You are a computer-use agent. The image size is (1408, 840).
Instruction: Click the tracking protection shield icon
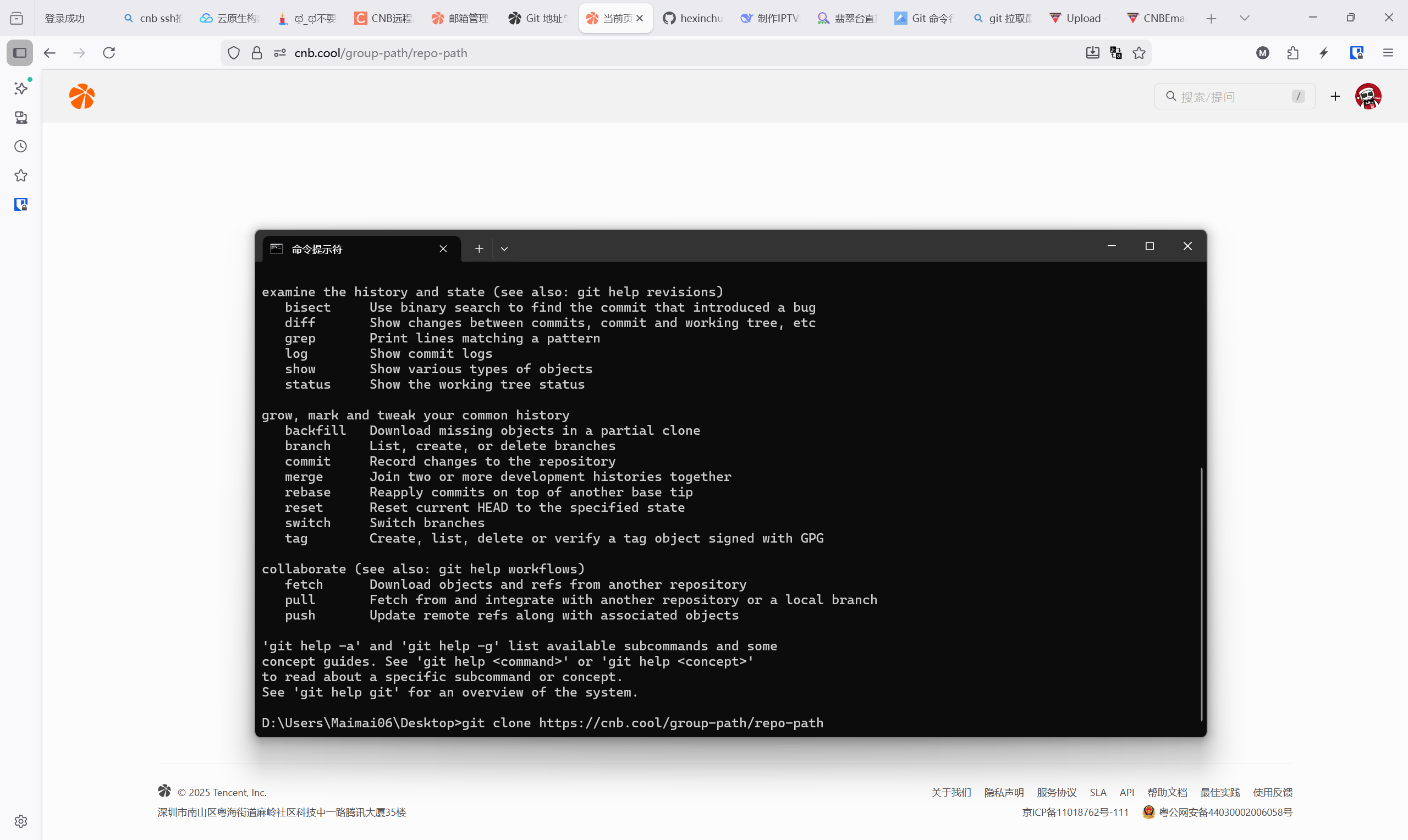(233, 53)
